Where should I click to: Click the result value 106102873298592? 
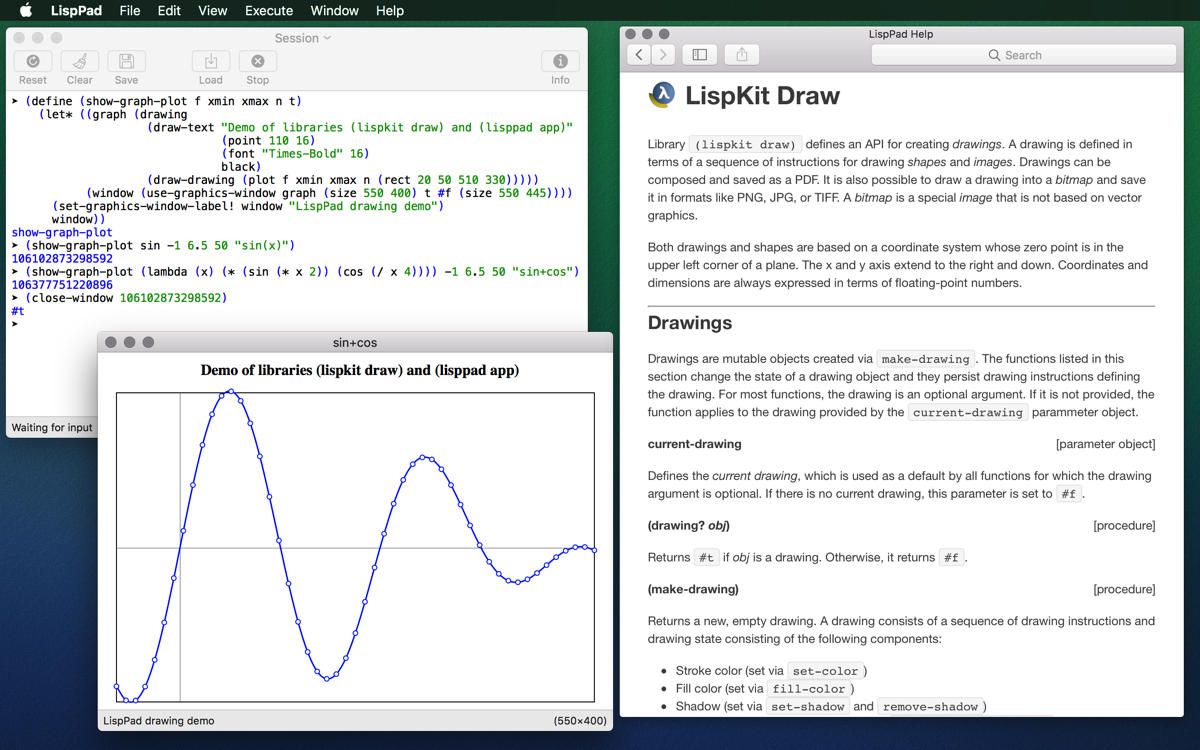point(62,258)
